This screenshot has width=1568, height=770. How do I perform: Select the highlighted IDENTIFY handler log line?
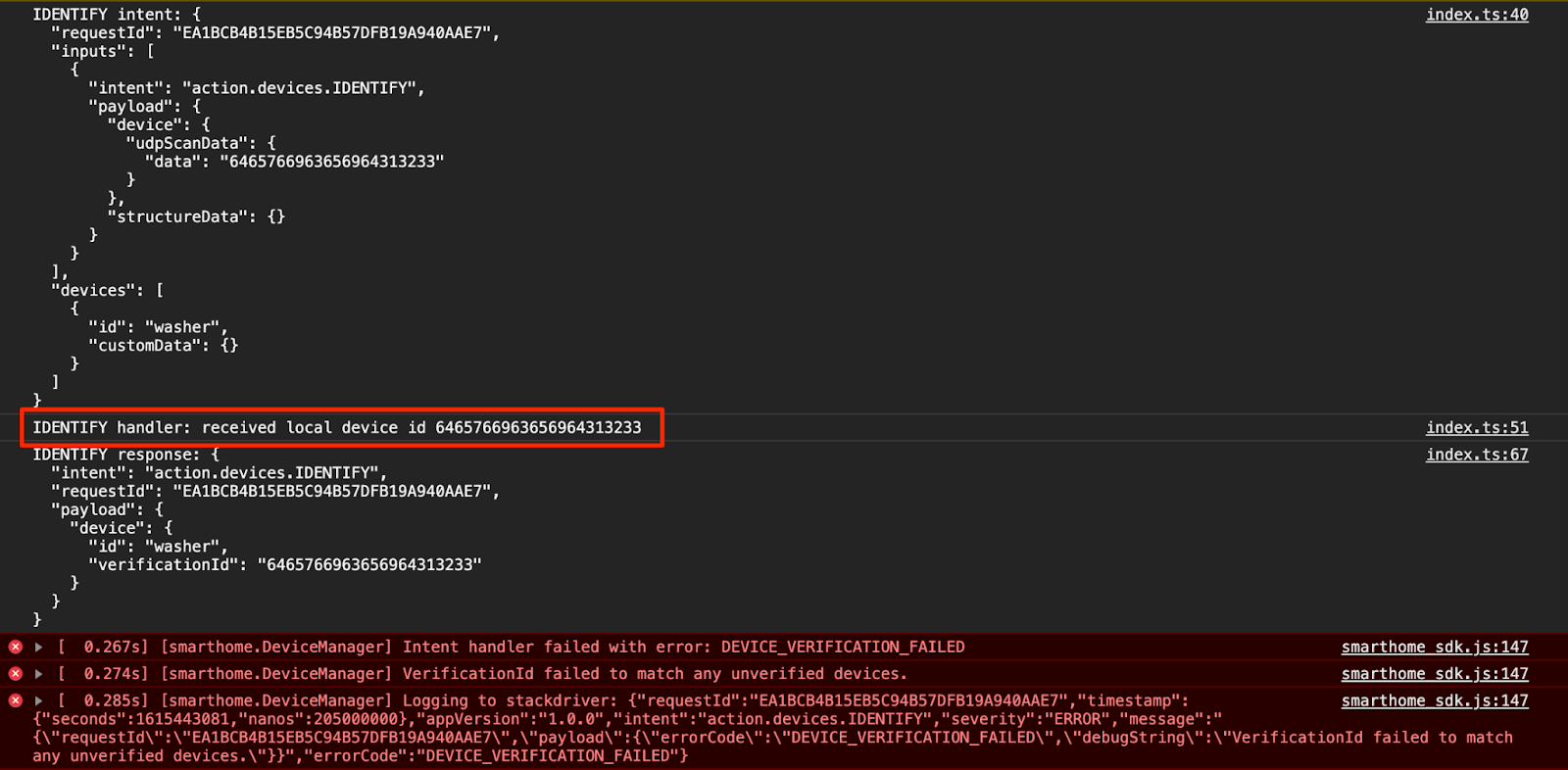pos(336,428)
